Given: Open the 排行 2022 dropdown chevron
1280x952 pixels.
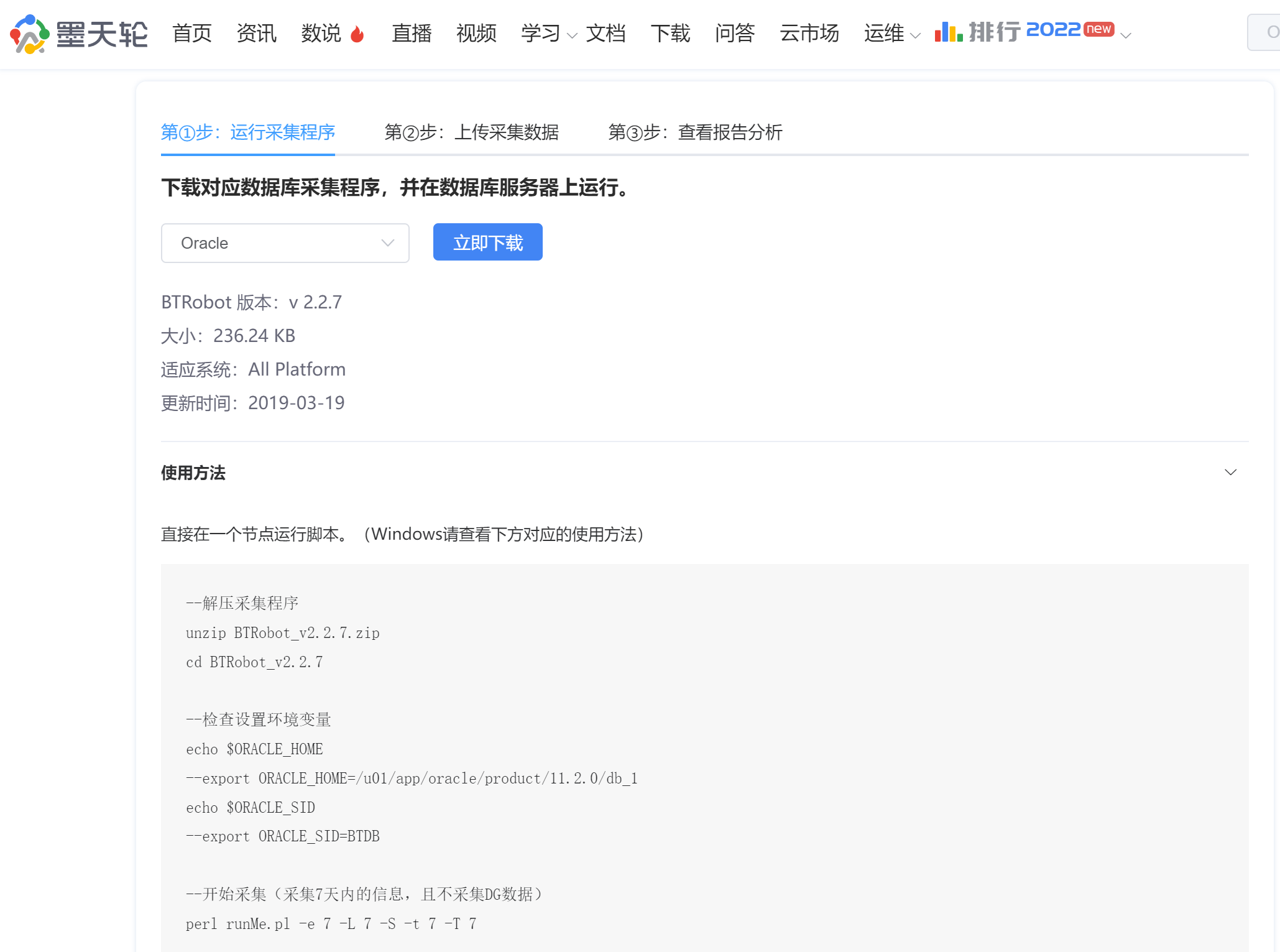Looking at the screenshot, I should click(1126, 36).
